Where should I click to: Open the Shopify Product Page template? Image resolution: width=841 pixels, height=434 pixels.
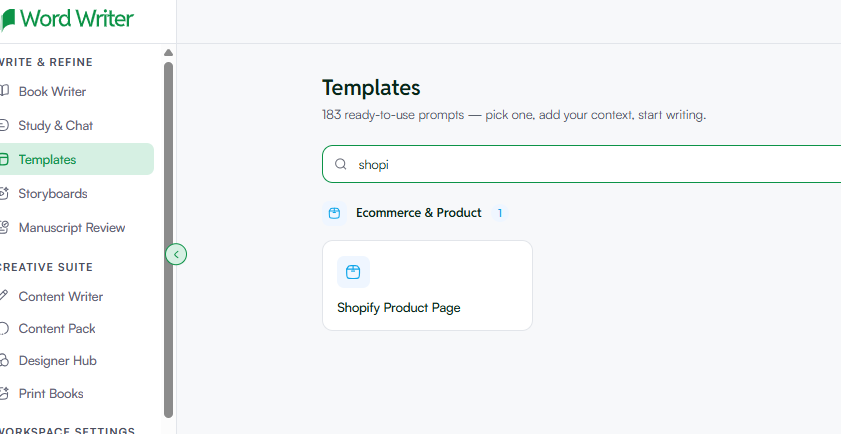[x=427, y=285]
